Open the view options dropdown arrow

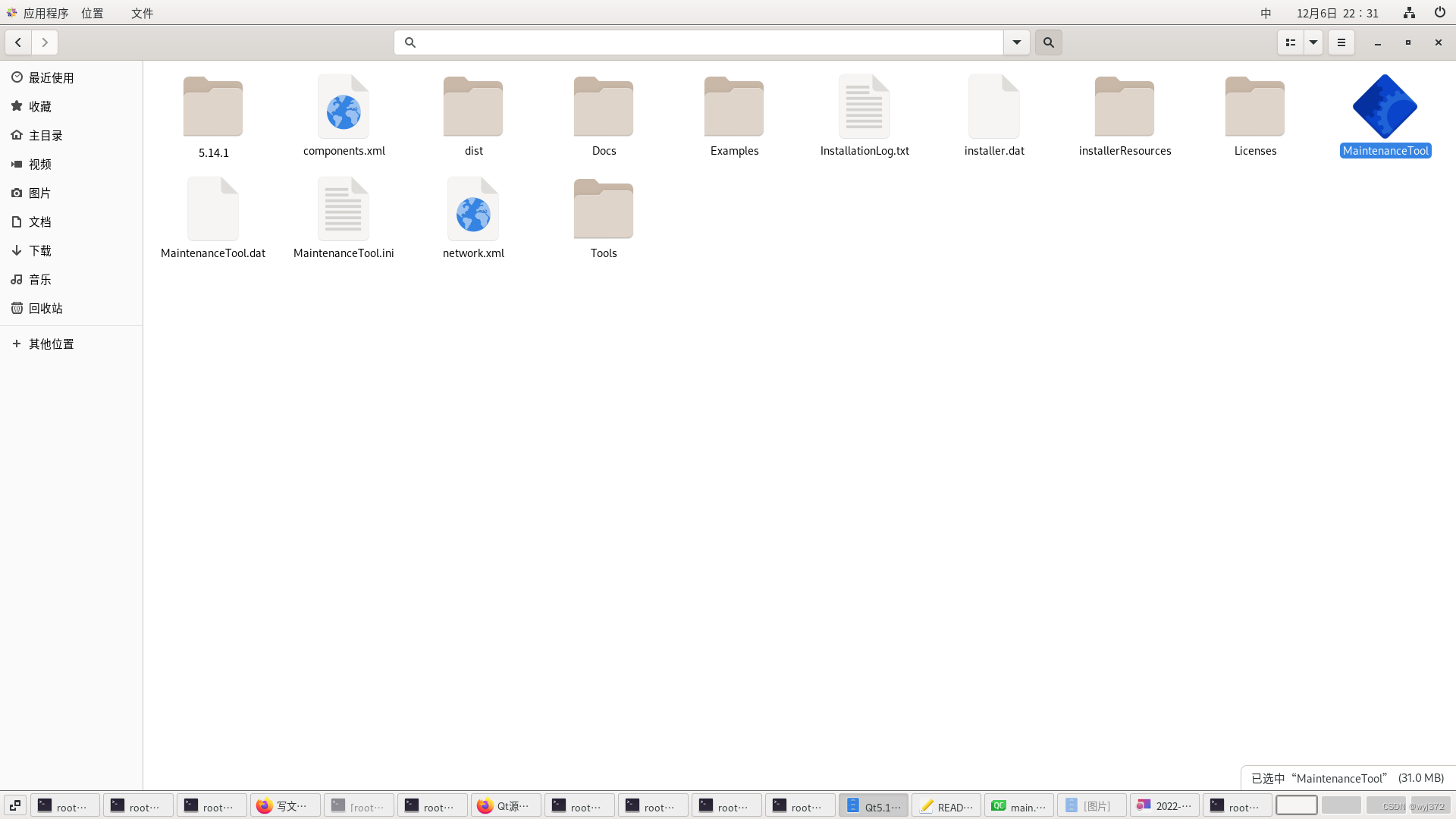(x=1313, y=42)
